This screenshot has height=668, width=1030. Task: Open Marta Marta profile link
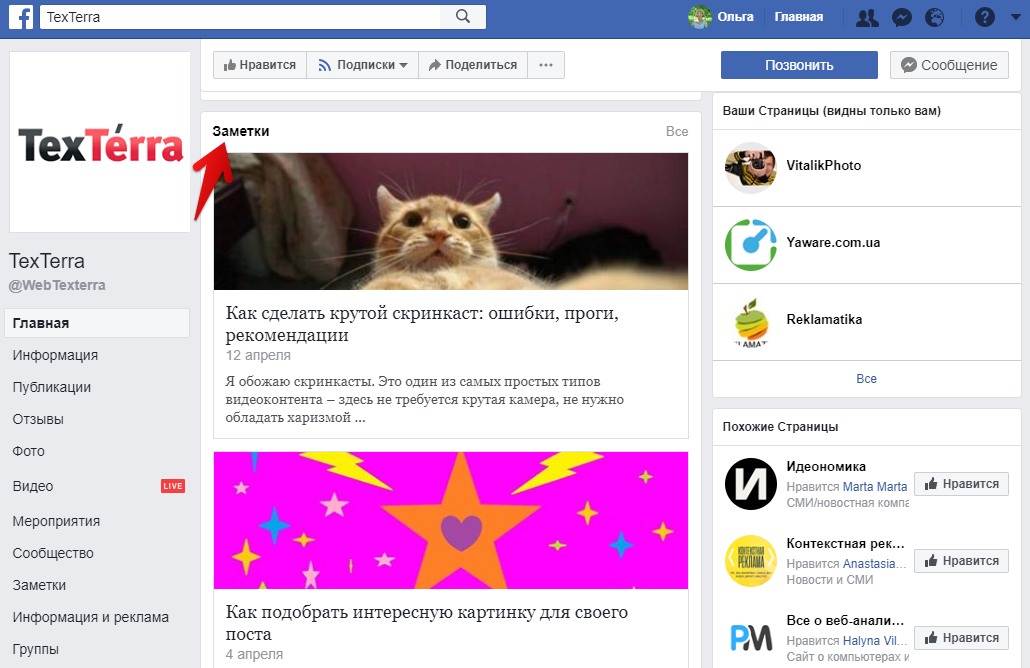[x=874, y=487]
